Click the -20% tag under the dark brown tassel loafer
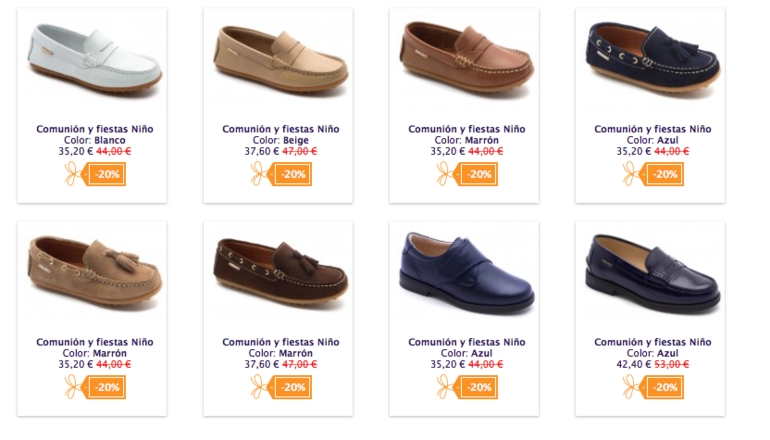The height and width of the screenshot is (440, 770). click(293, 387)
